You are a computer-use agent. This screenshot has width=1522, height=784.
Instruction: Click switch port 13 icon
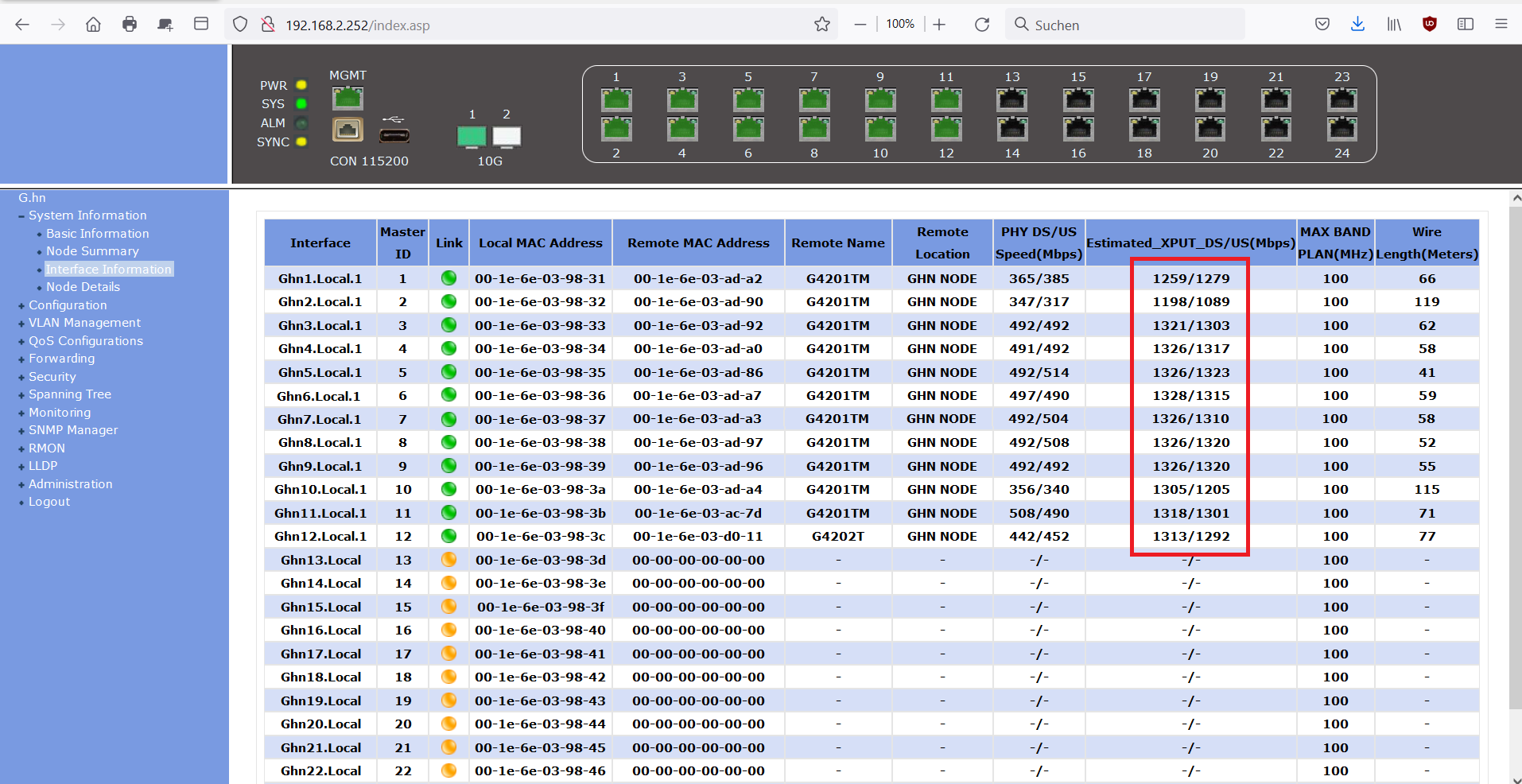point(1012,99)
